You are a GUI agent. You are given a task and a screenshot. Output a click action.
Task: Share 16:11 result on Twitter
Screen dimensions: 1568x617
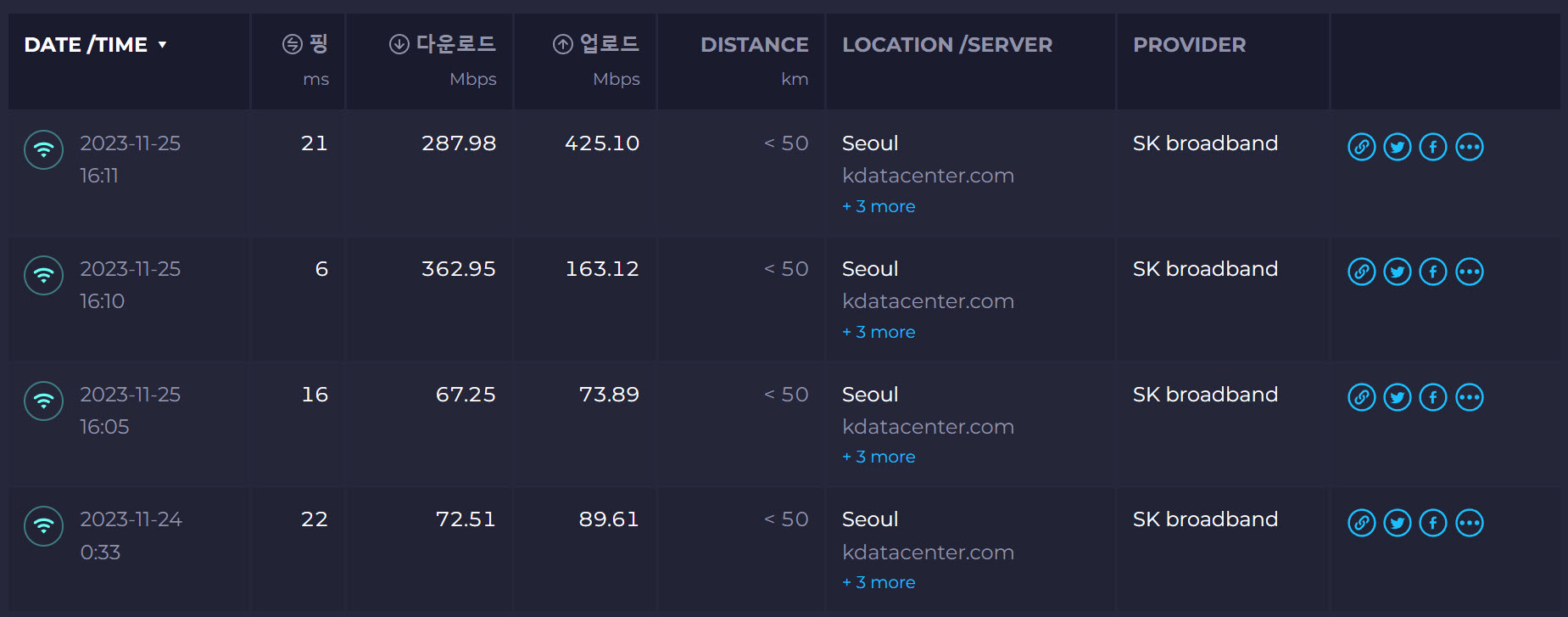coord(1397,147)
